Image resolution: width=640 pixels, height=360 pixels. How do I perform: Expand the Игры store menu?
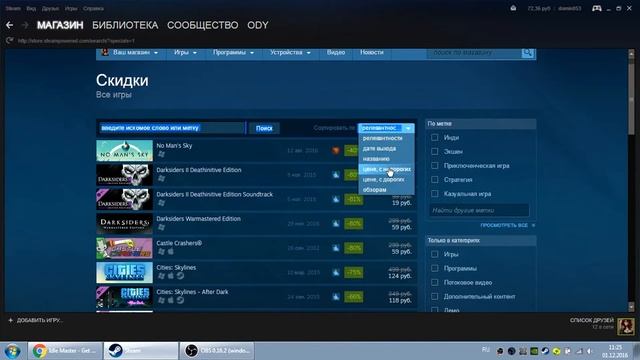[185, 53]
